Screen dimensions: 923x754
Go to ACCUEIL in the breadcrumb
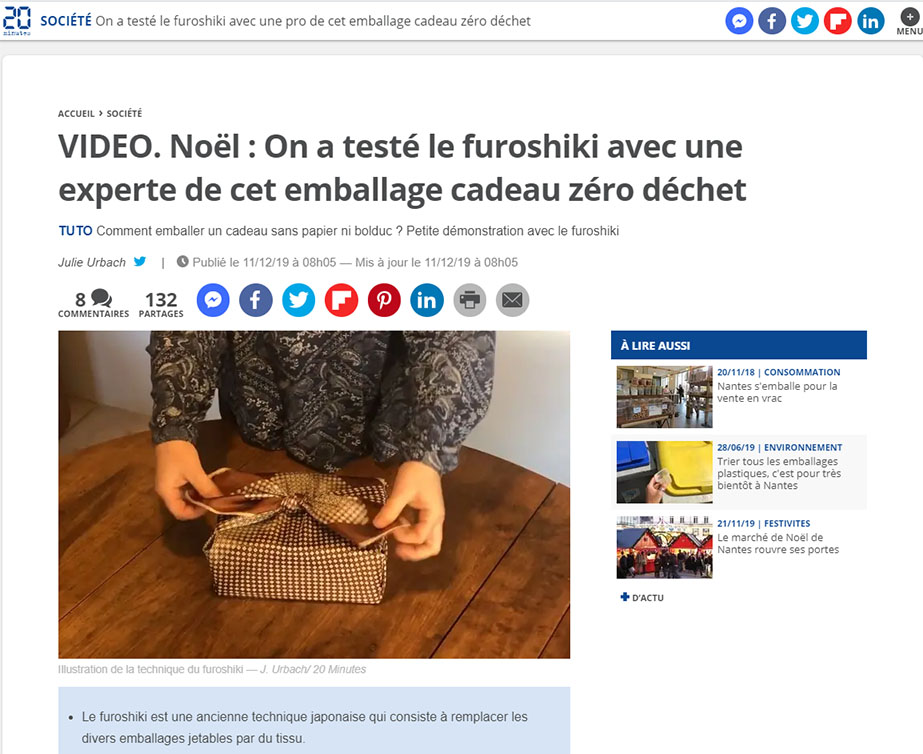[x=76, y=113]
